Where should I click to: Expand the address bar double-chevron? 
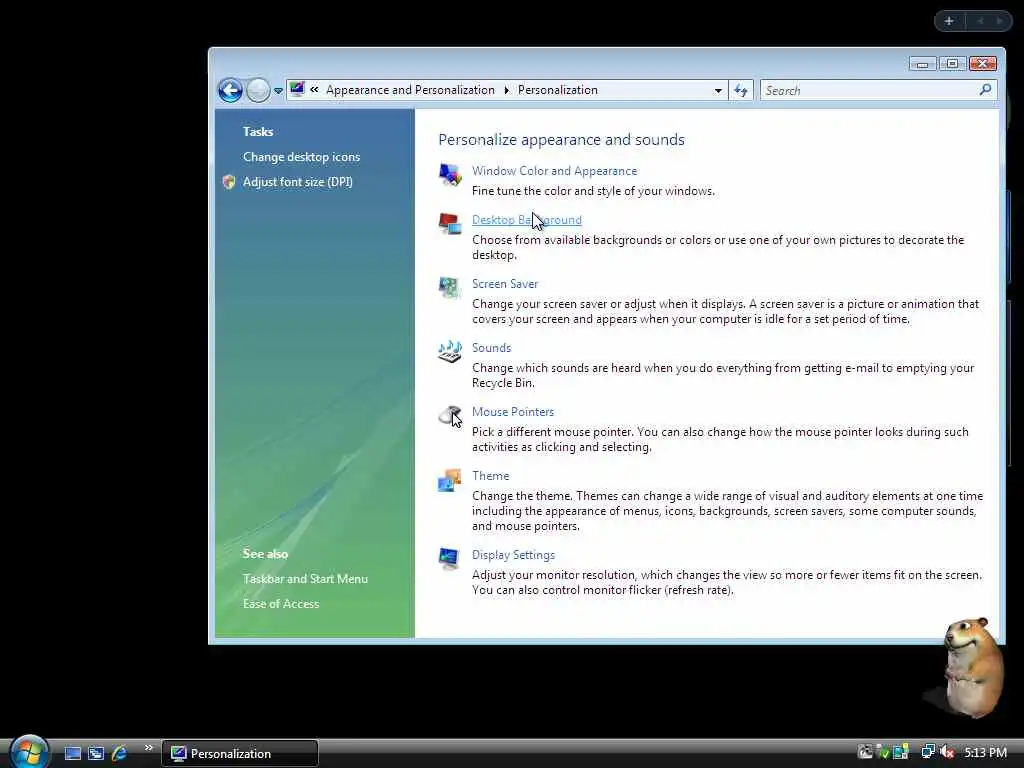pos(314,90)
